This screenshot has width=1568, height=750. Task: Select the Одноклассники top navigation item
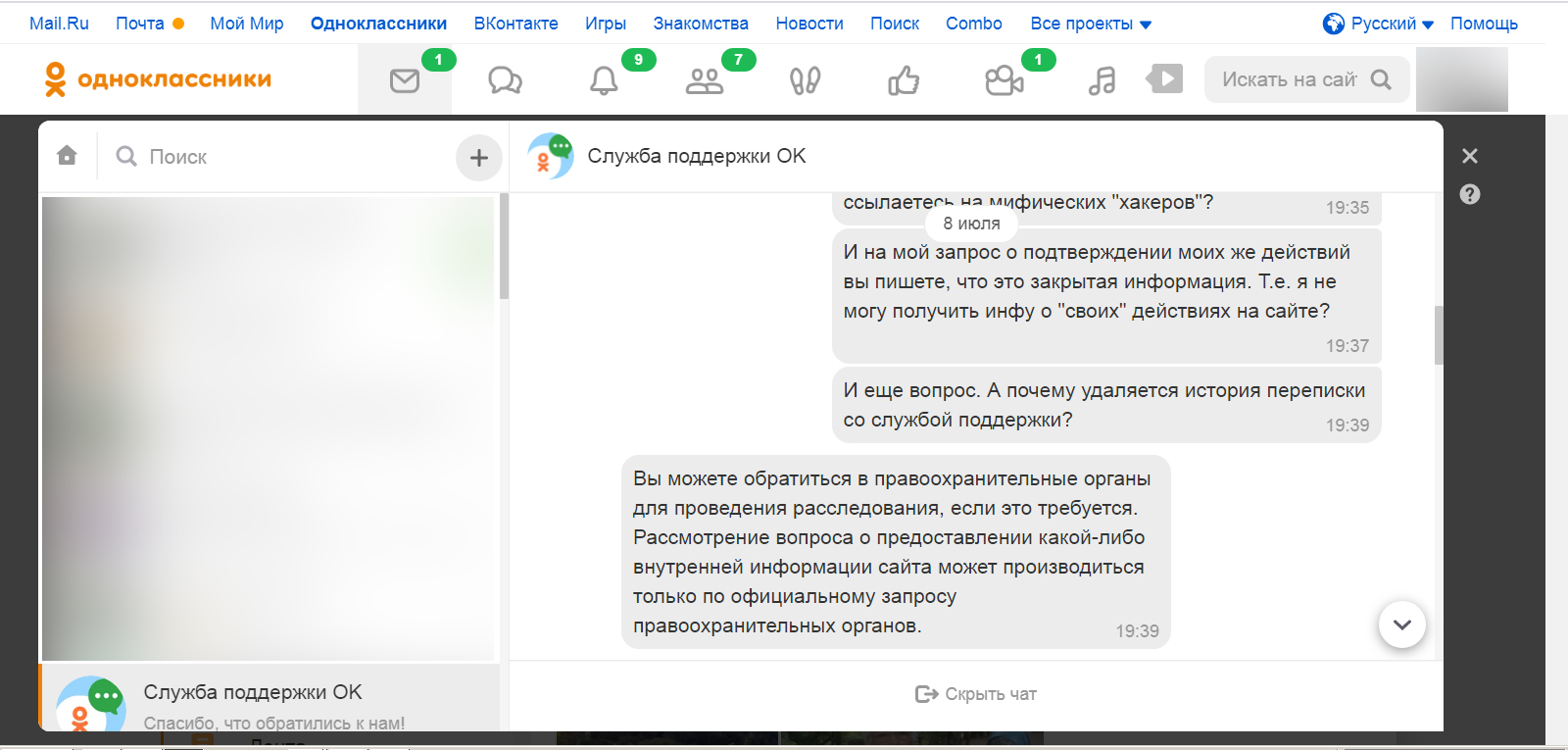tap(378, 24)
